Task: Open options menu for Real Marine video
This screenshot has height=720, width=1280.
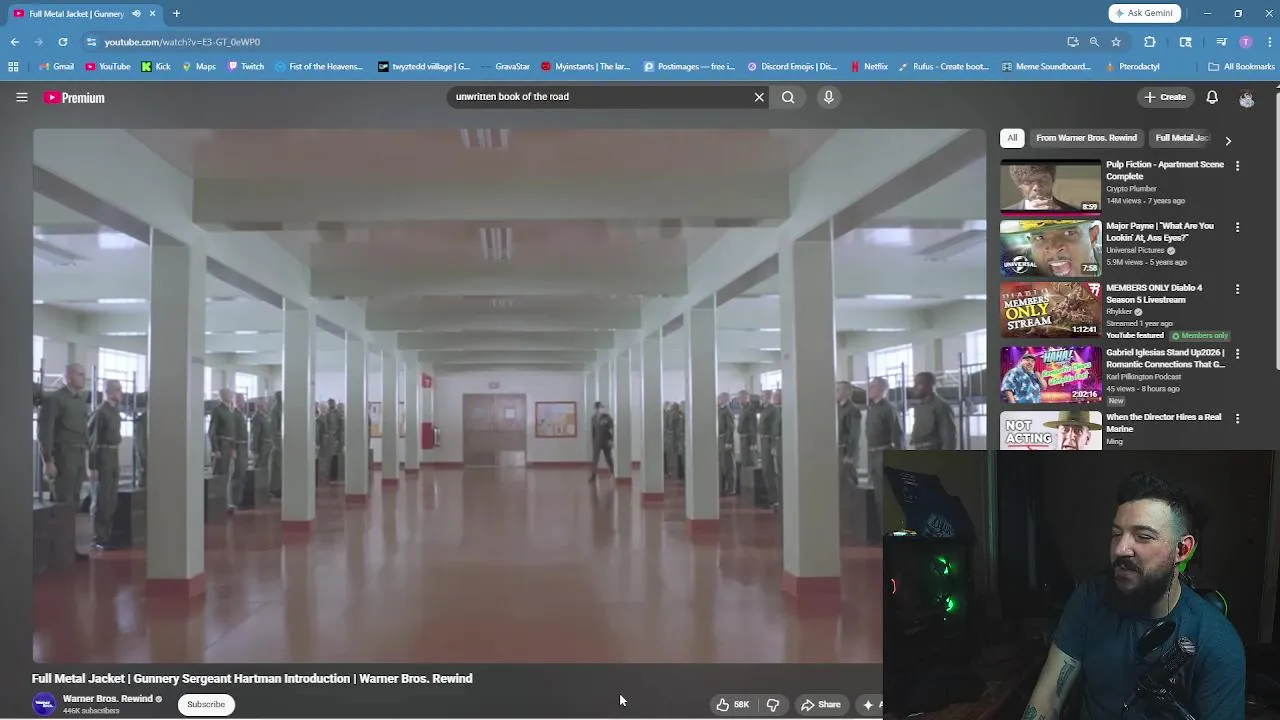Action: coord(1237,419)
